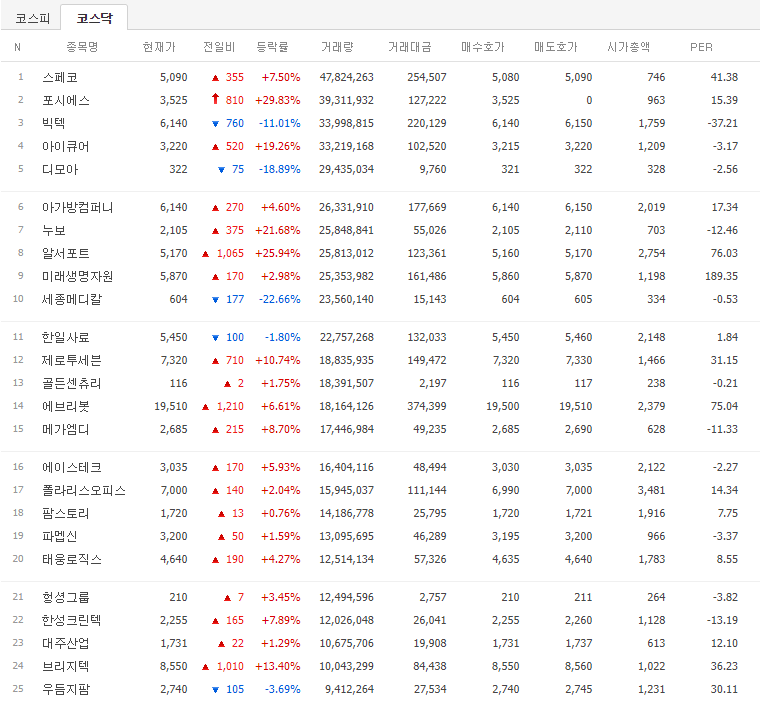
Task: Click 빅텍 PER value -37.21
Action: click(723, 123)
